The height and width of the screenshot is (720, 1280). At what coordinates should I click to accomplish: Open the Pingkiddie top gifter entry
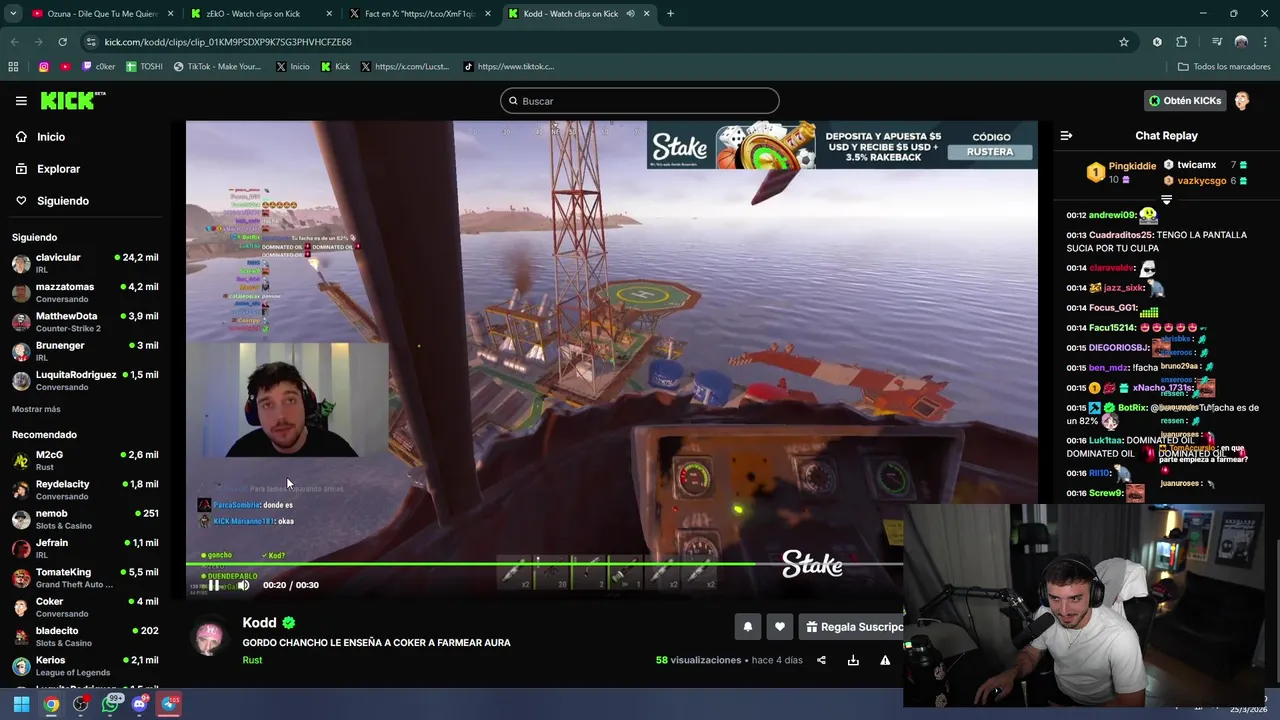click(x=1120, y=172)
